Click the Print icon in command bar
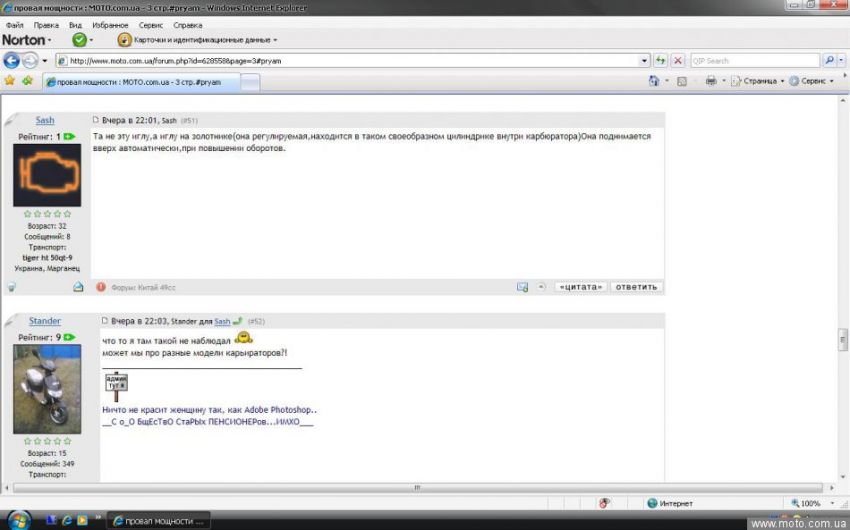 711,81
